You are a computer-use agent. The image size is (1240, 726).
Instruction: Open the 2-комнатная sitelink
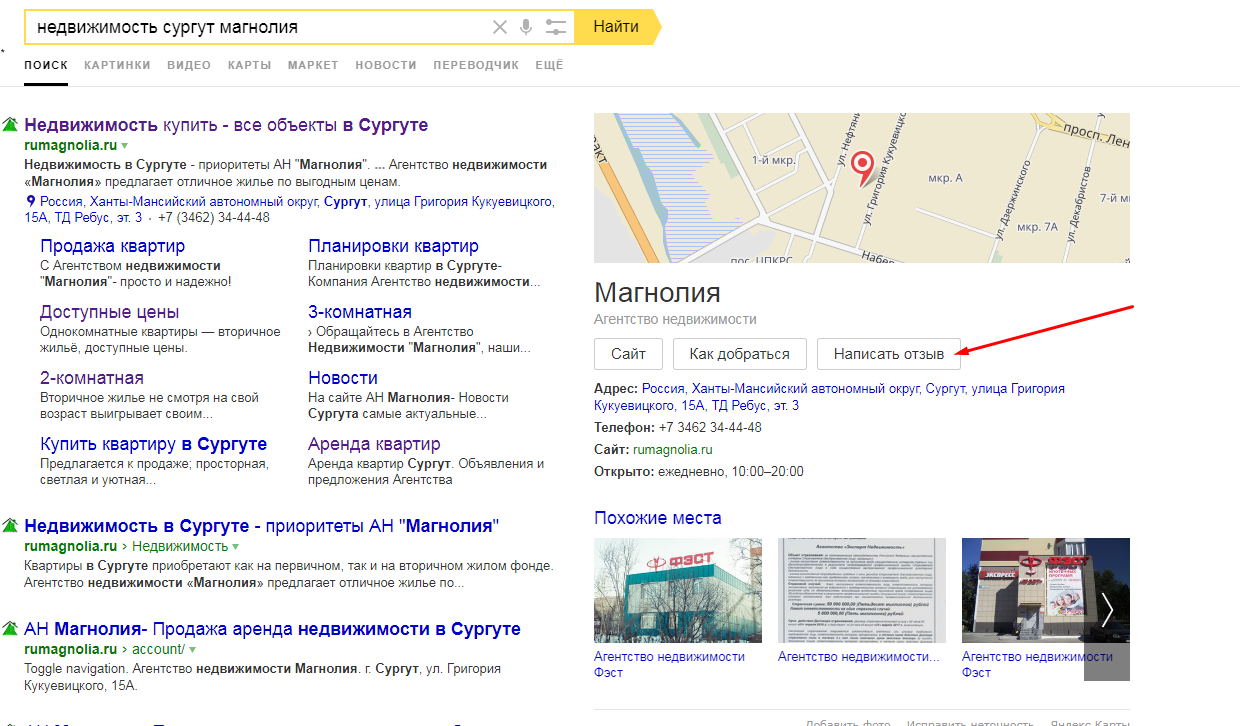point(91,378)
